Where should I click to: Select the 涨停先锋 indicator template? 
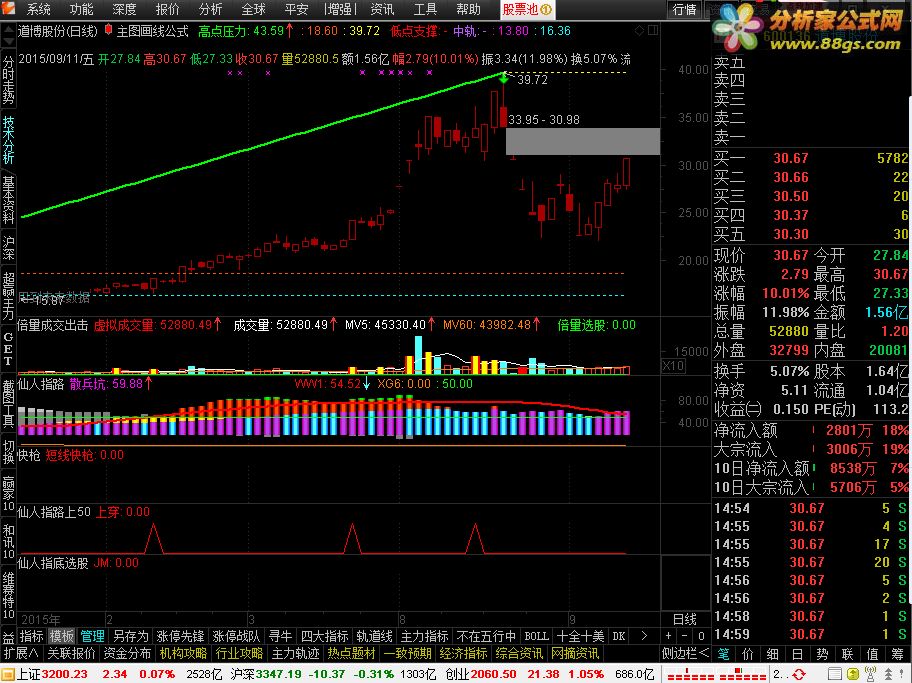click(x=180, y=636)
